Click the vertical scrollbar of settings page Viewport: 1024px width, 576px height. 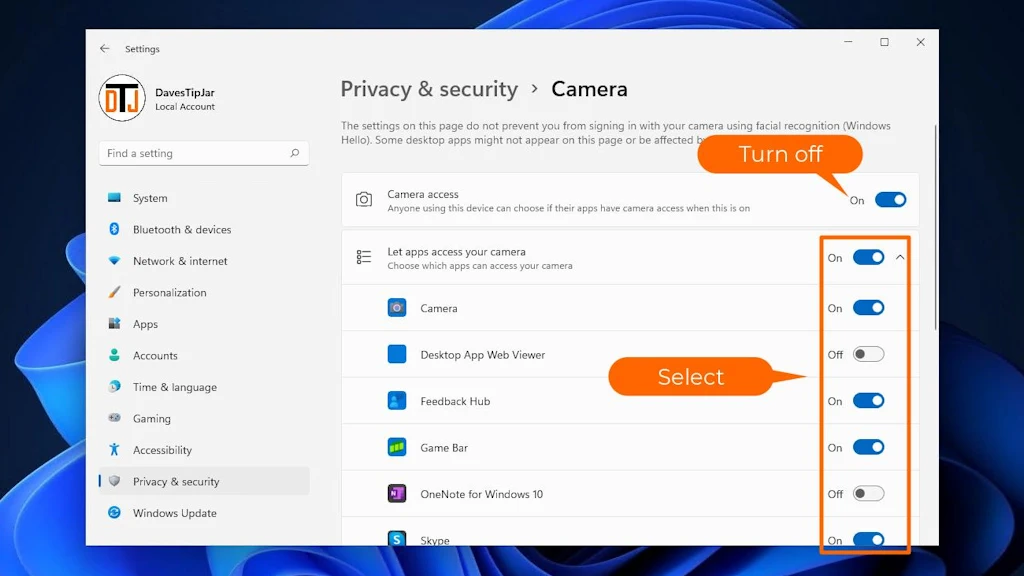click(x=935, y=227)
